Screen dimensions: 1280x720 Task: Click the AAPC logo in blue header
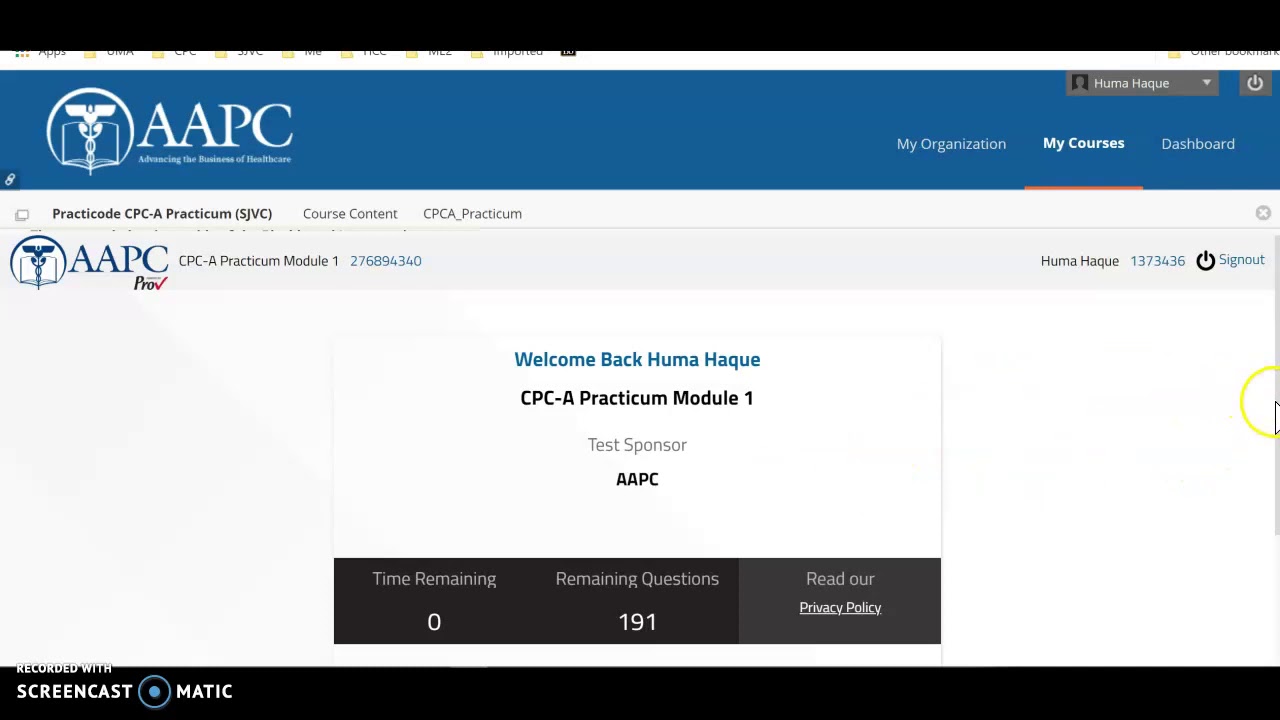click(x=169, y=131)
